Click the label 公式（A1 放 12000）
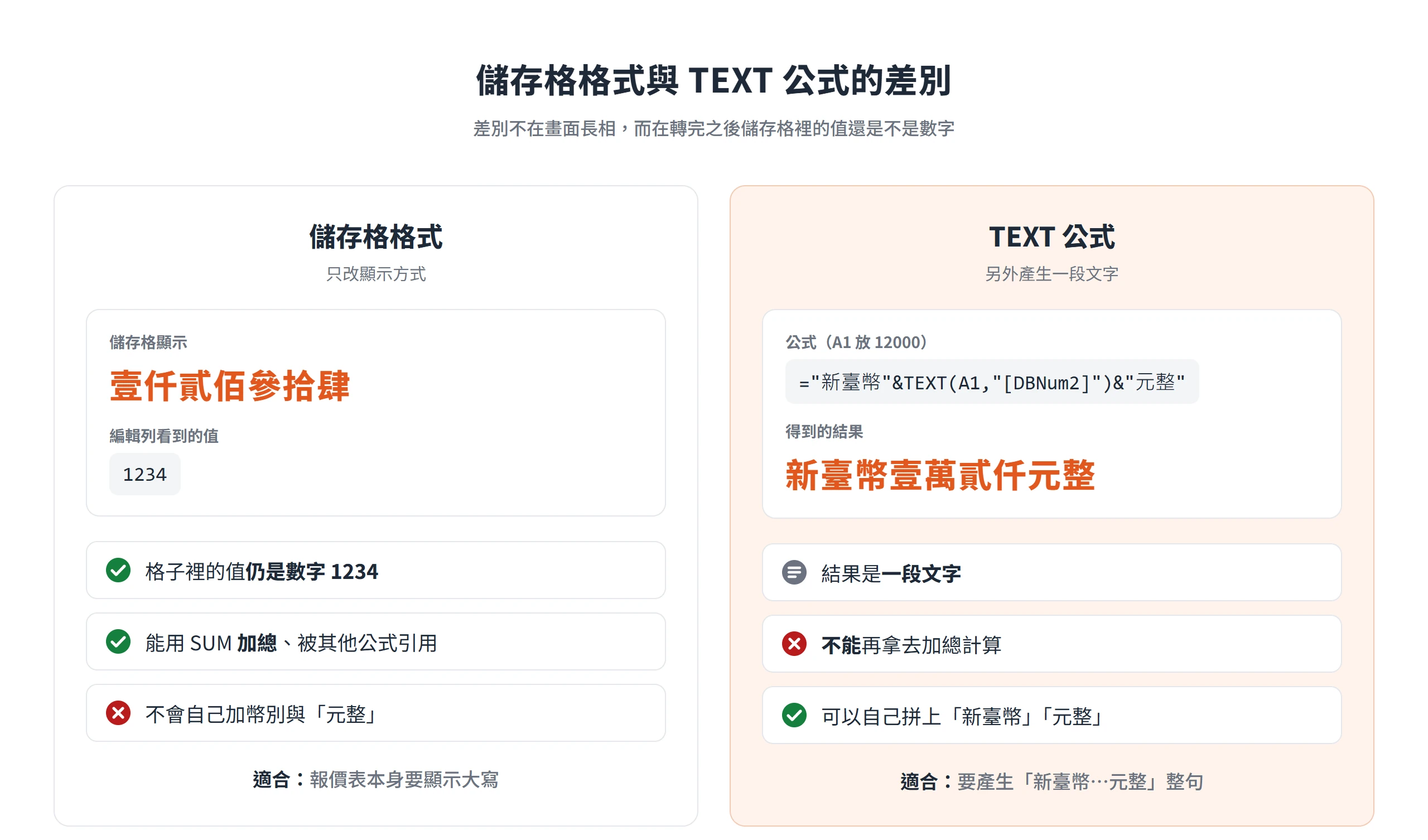1428x840 pixels. [857, 342]
